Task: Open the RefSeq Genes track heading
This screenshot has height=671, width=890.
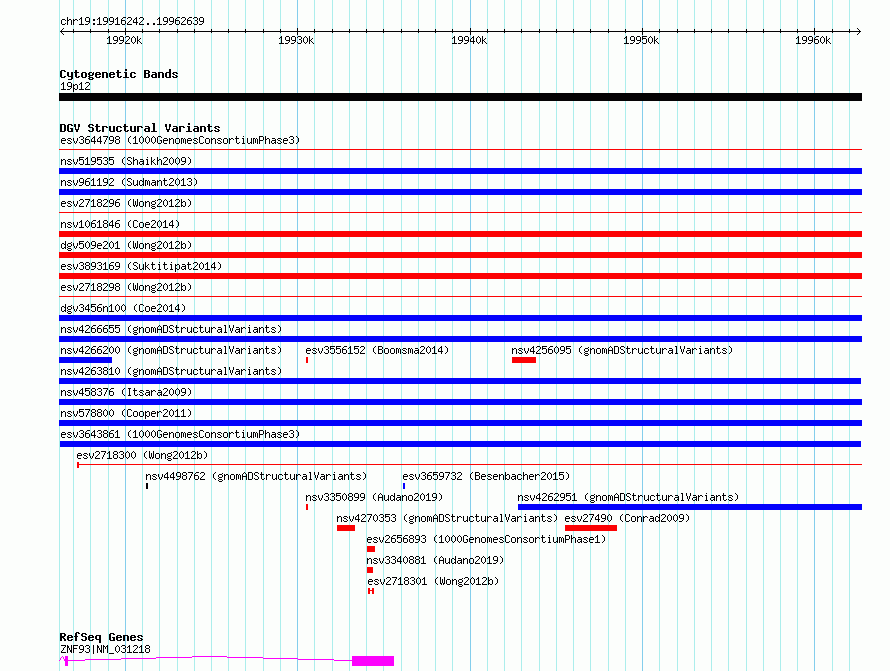Action: pos(101,638)
